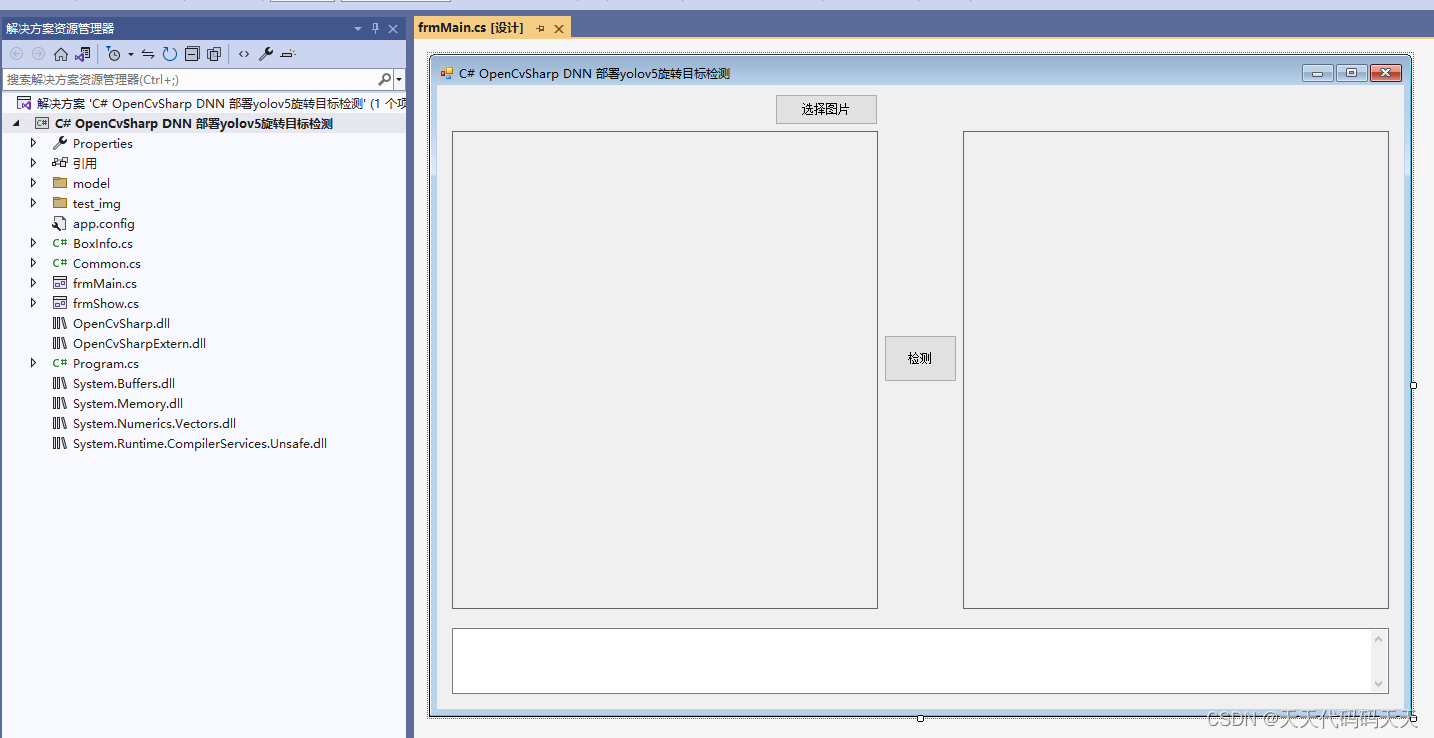Switch views with the Visual Studio solution icon
1434x738 pixels.
pyautogui.click(x=83, y=54)
